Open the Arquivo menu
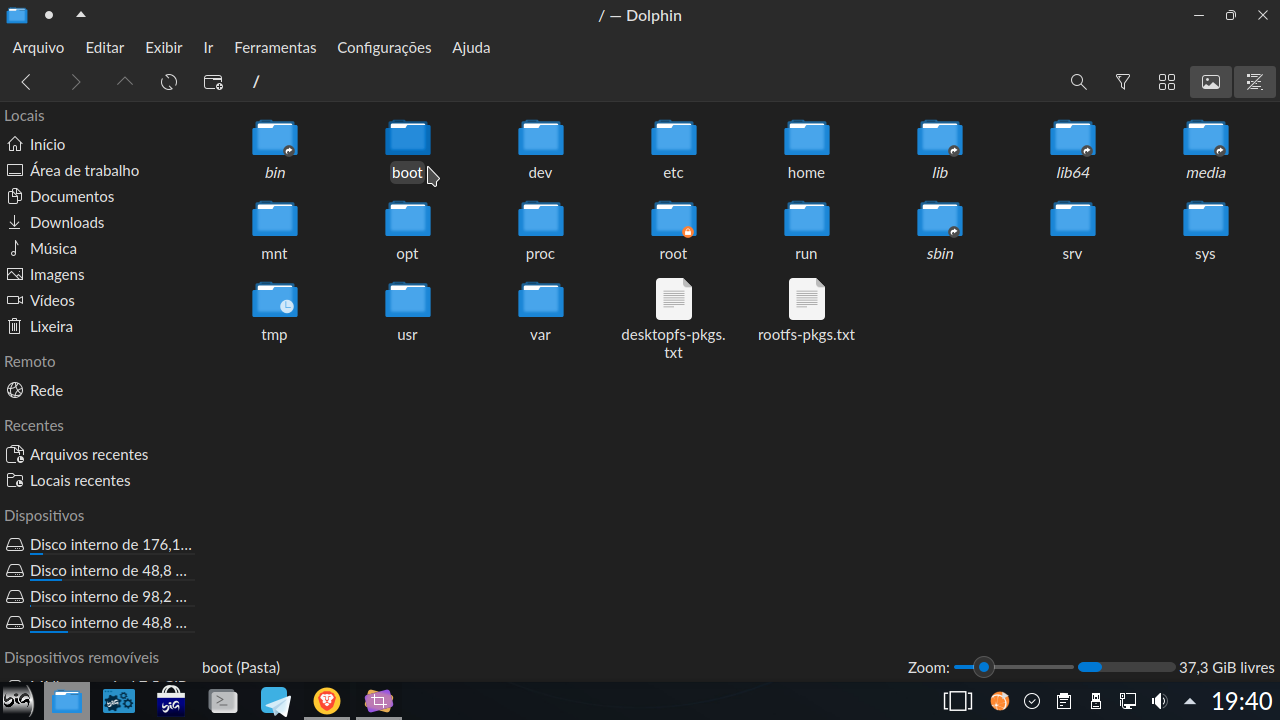The height and width of the screenshot is (720, 1280). pos(38,47)
